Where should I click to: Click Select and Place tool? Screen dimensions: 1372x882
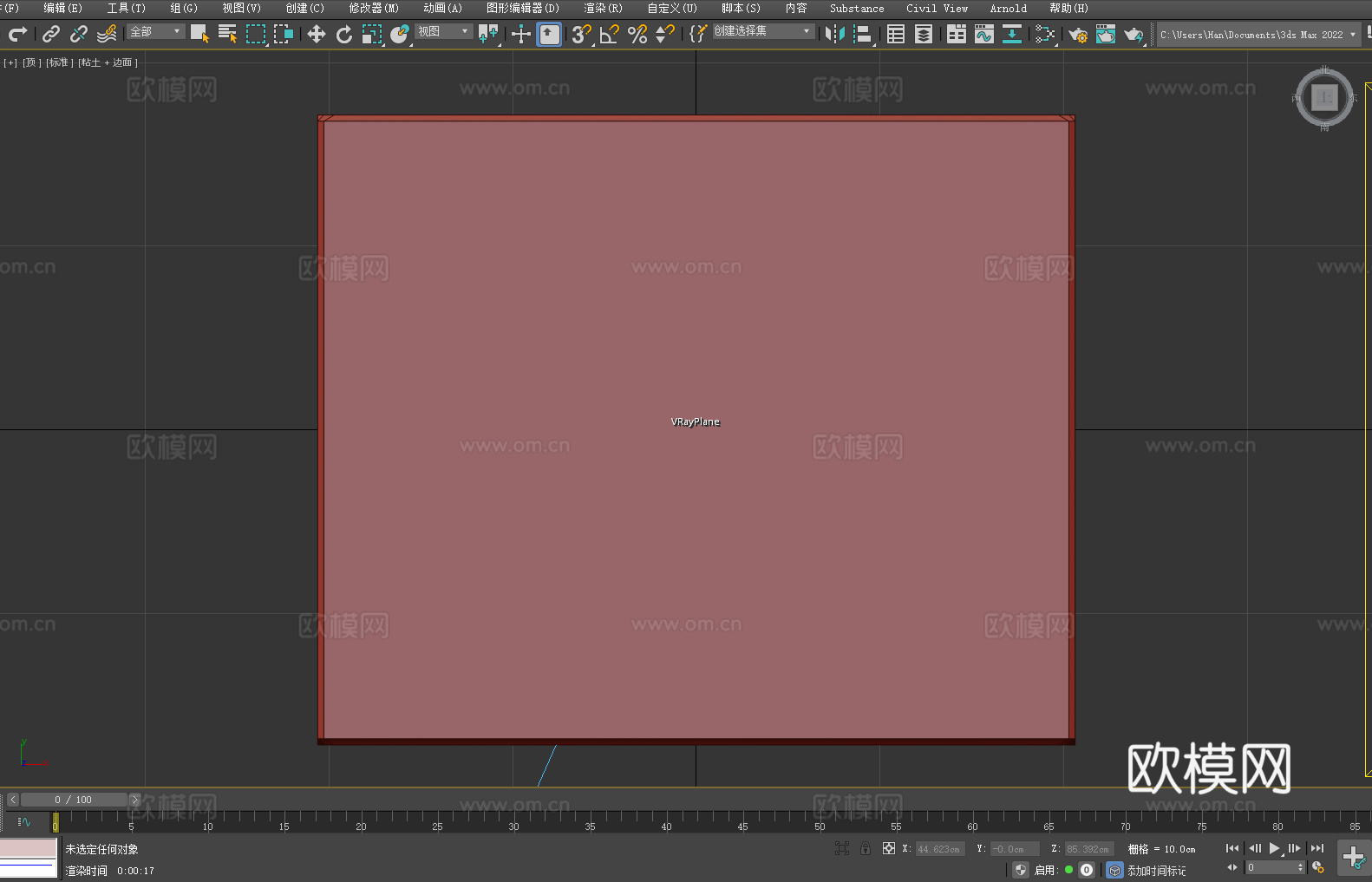tap(400, 34)
